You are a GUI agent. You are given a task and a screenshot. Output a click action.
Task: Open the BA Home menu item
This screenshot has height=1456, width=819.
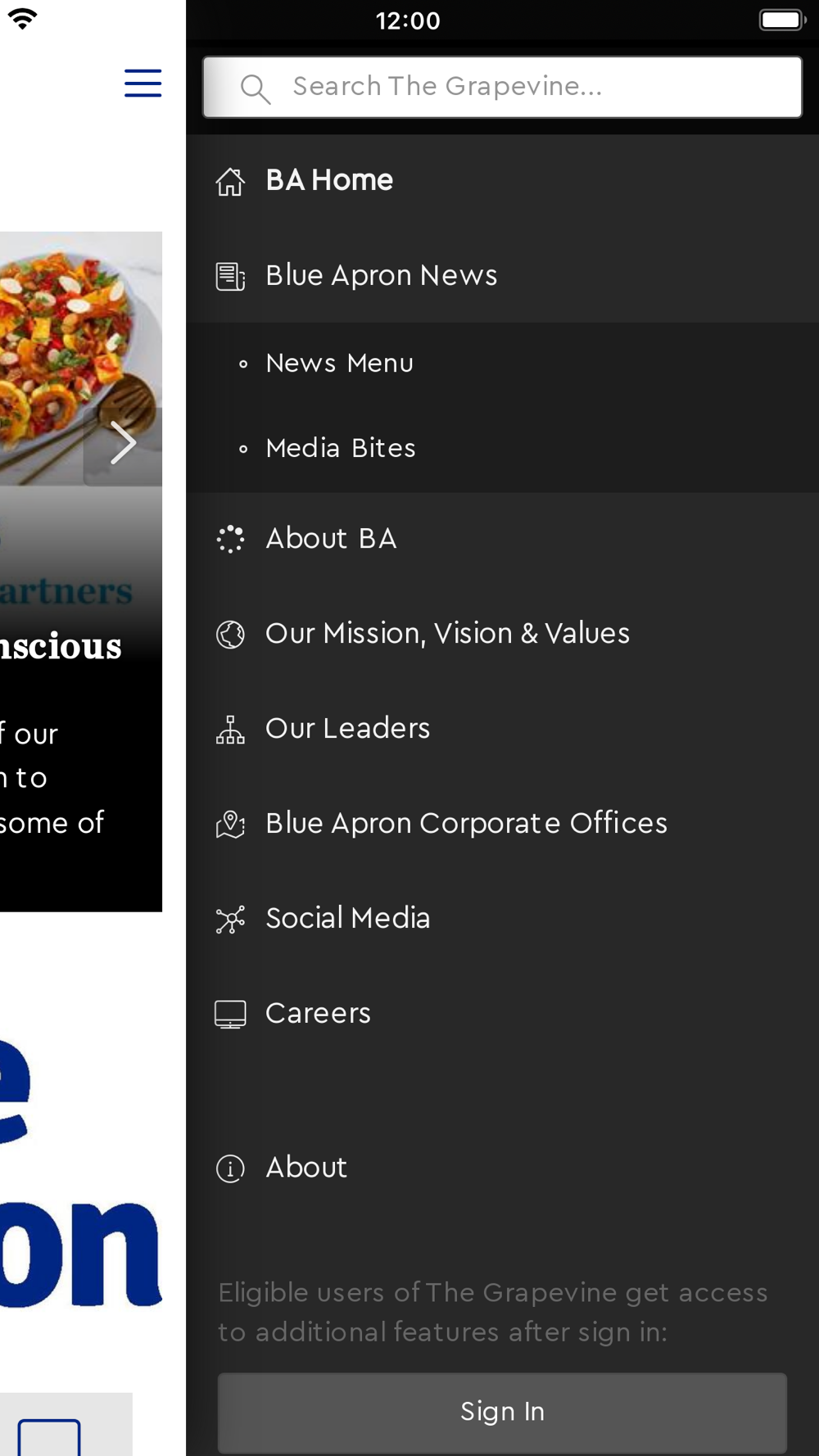tap(502, 181)
